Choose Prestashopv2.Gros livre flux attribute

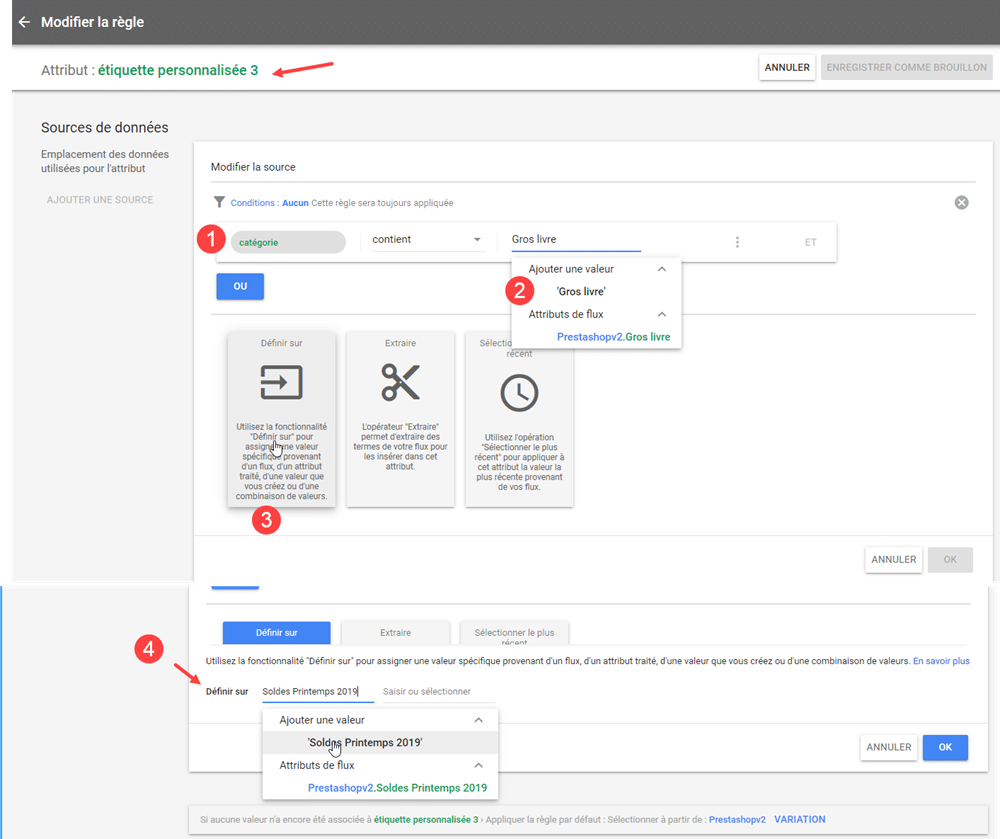[x=613, y=337]
